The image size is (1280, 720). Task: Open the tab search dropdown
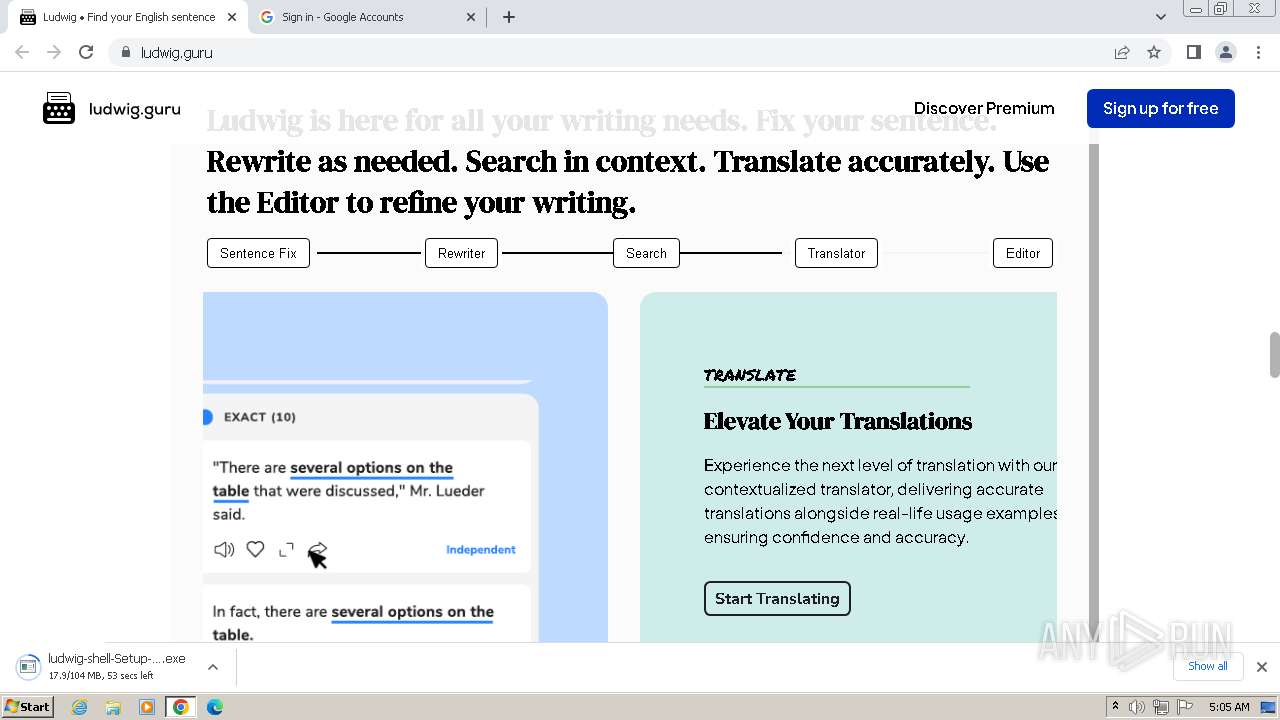pyautogui.click(x=1160, y=17)
